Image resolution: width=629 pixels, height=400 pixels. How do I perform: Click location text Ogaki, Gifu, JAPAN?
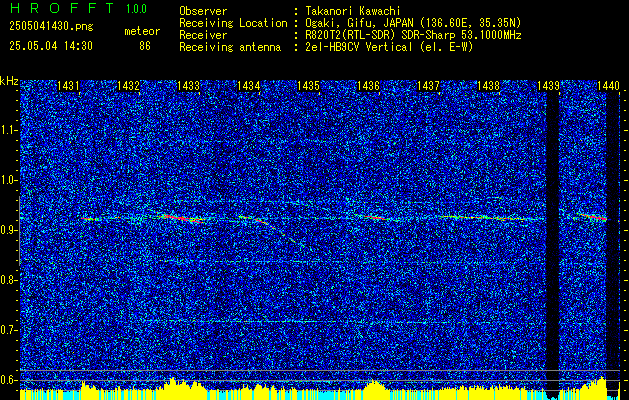[357, 23]
